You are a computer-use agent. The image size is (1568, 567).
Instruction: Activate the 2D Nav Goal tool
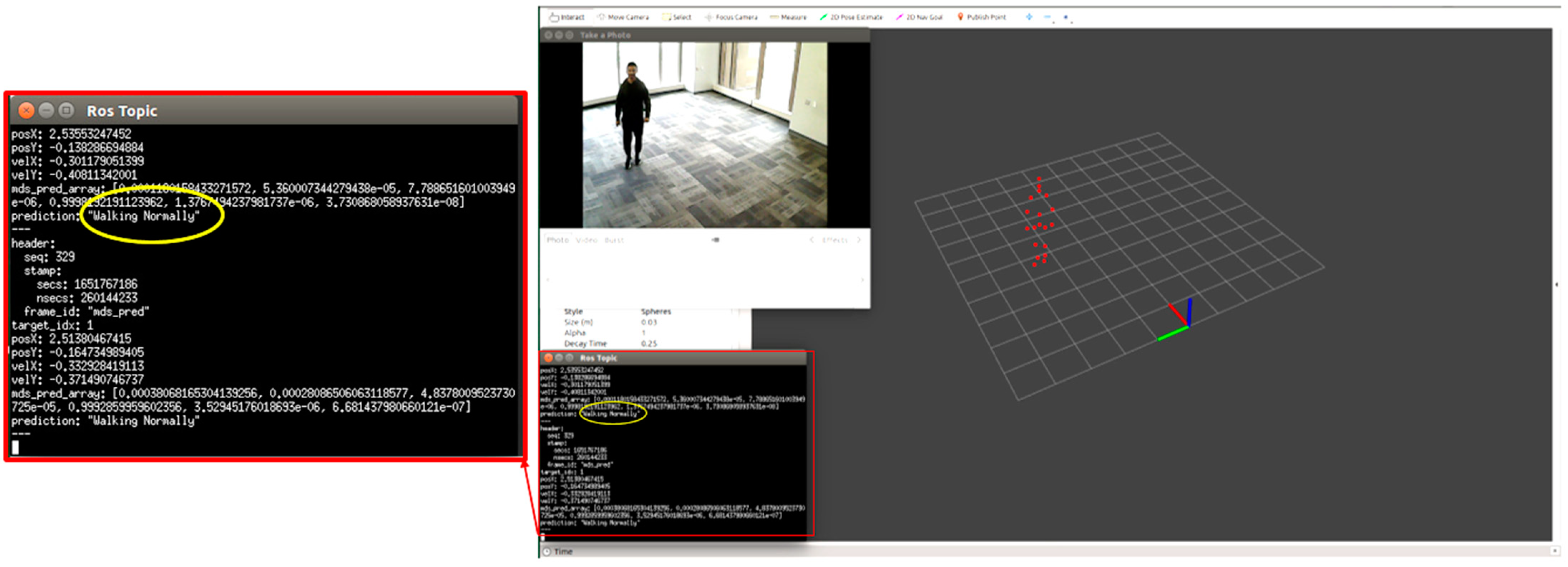pyautogui.click(x=919, y=17)
